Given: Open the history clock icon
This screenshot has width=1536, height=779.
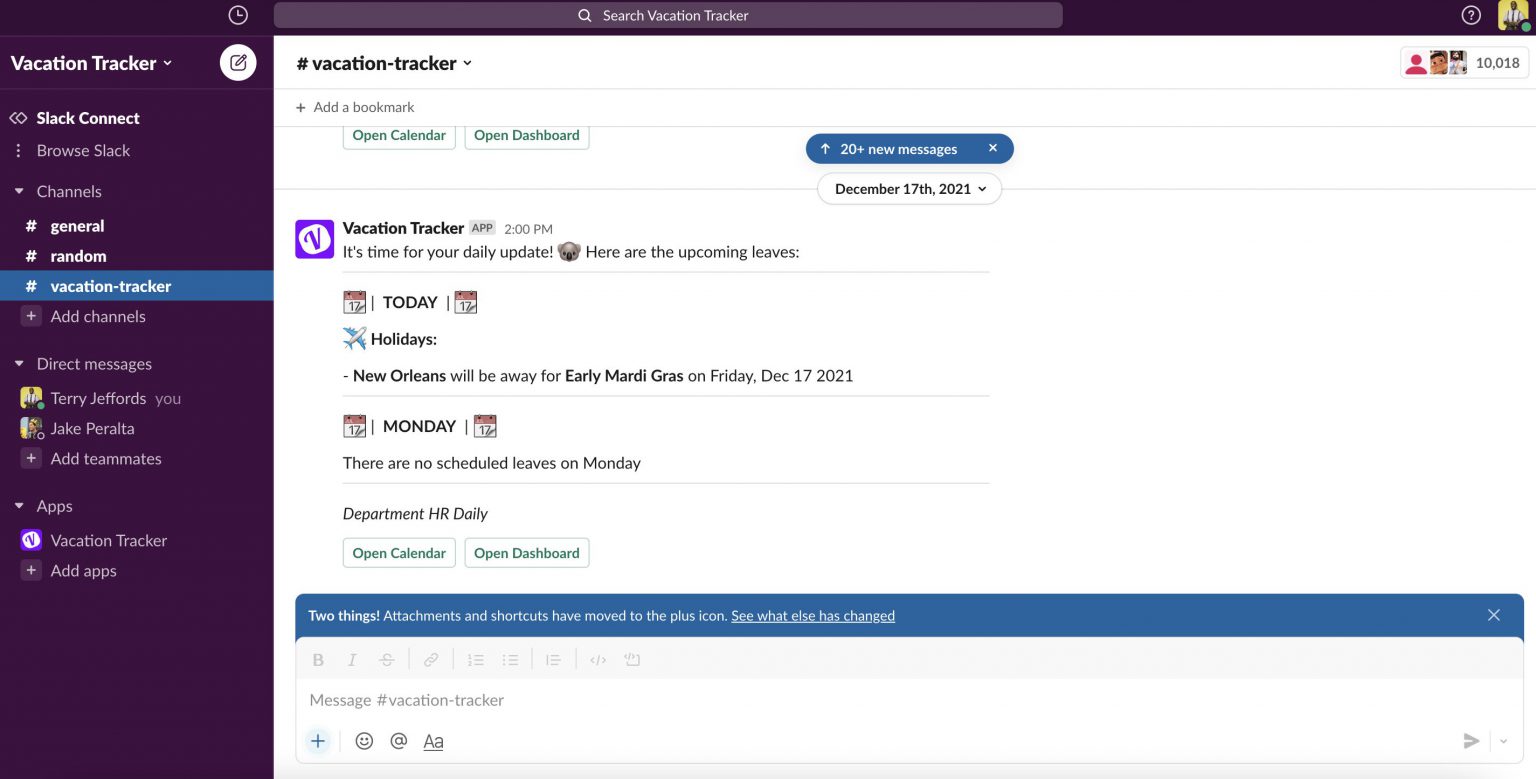Looking at the screenshot, I should (x=238, y=15).
